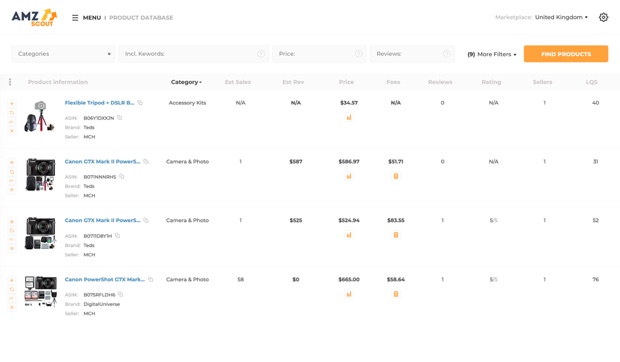This screenshot has width=620, height=362.
Task: Refresh the Flexible Tripod product row
Action: (12, 113)
